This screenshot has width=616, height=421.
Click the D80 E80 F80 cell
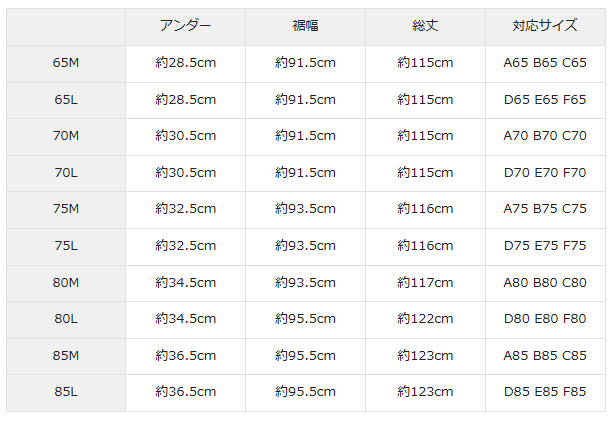(545, 319)
